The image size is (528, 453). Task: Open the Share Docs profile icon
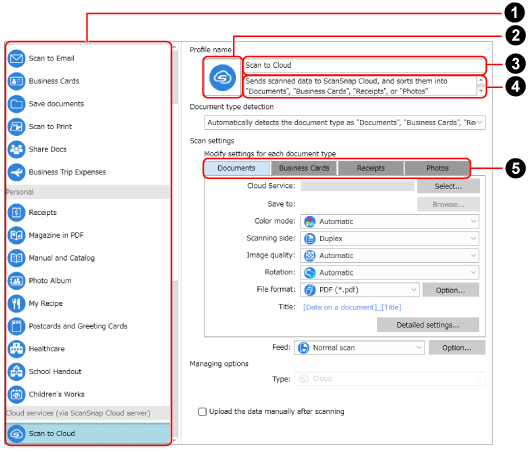pos(16,149)
